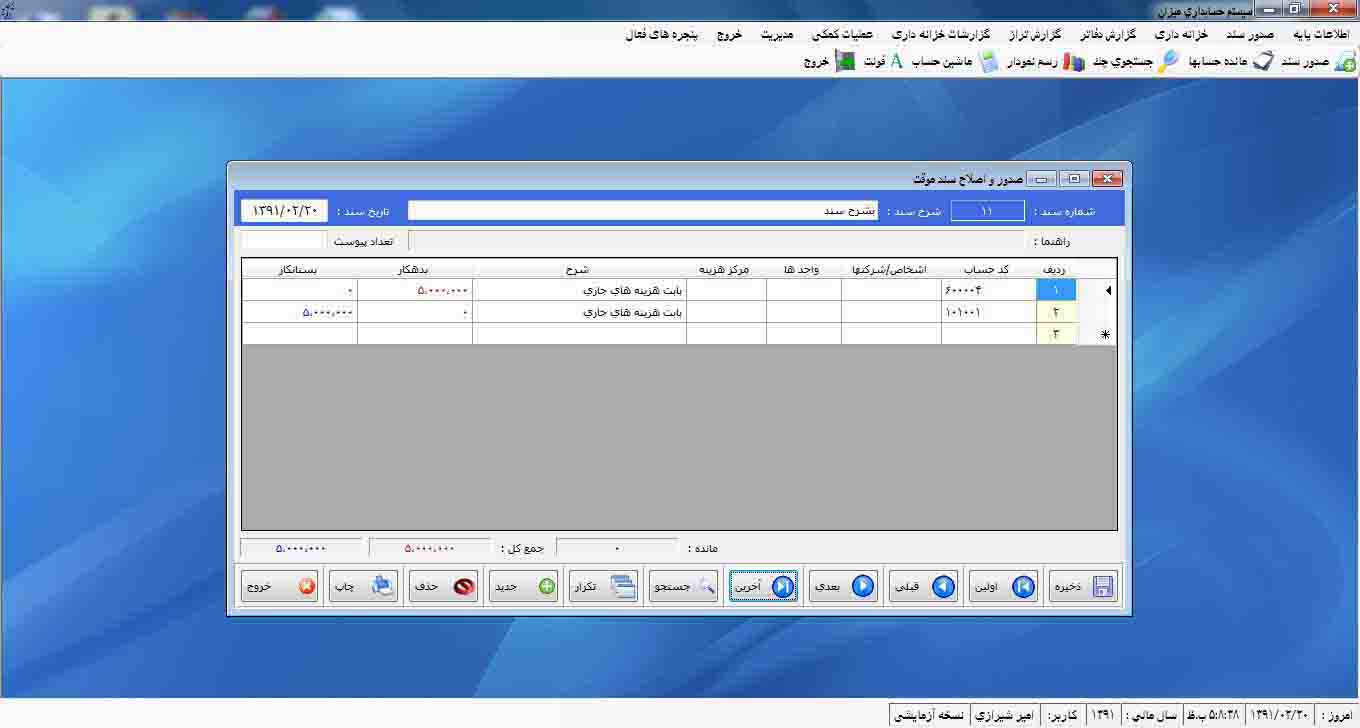
Task: Select new row header number 3
Action: 1056,334
